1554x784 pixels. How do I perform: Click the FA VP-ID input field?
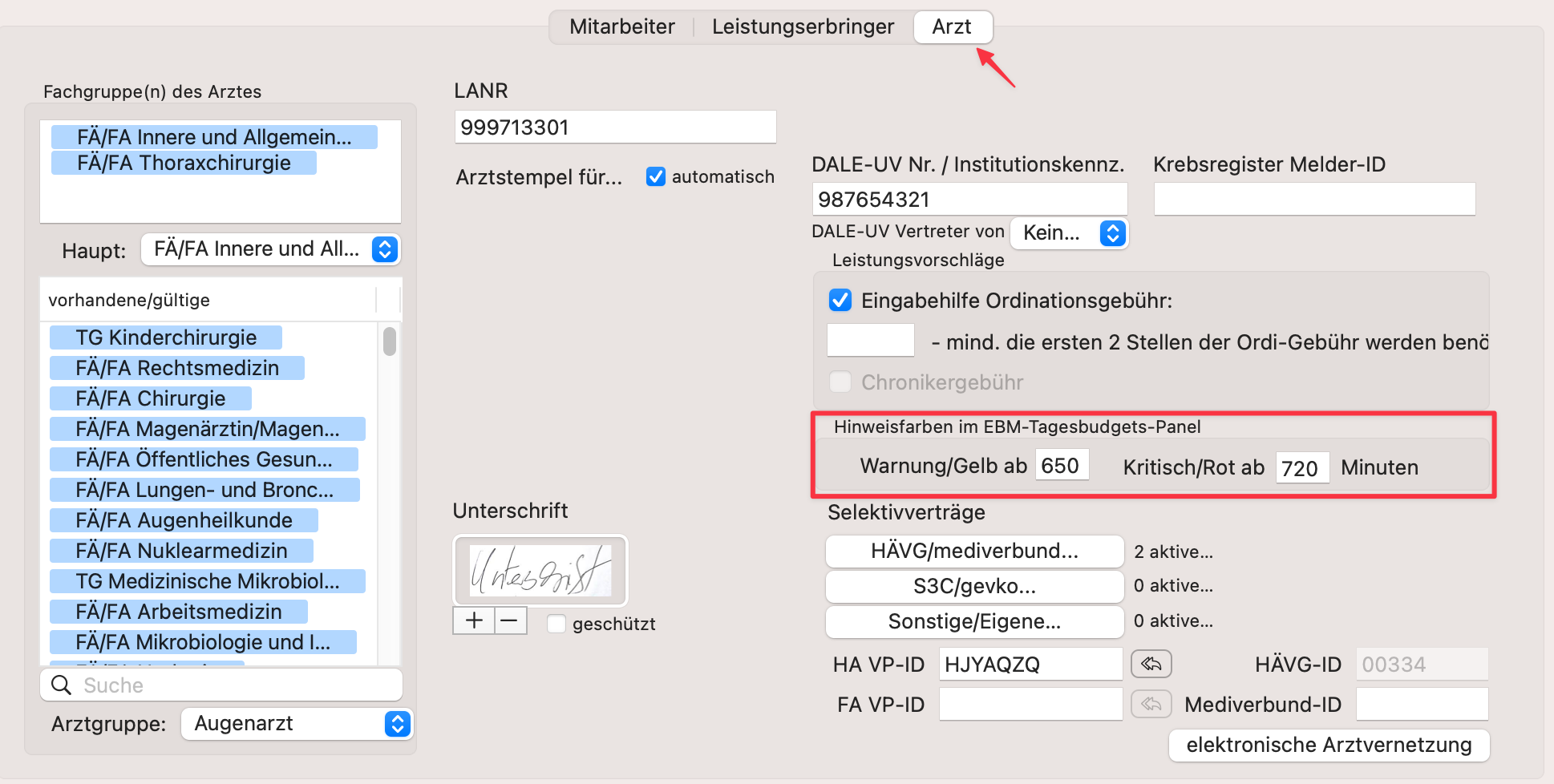1030,704
